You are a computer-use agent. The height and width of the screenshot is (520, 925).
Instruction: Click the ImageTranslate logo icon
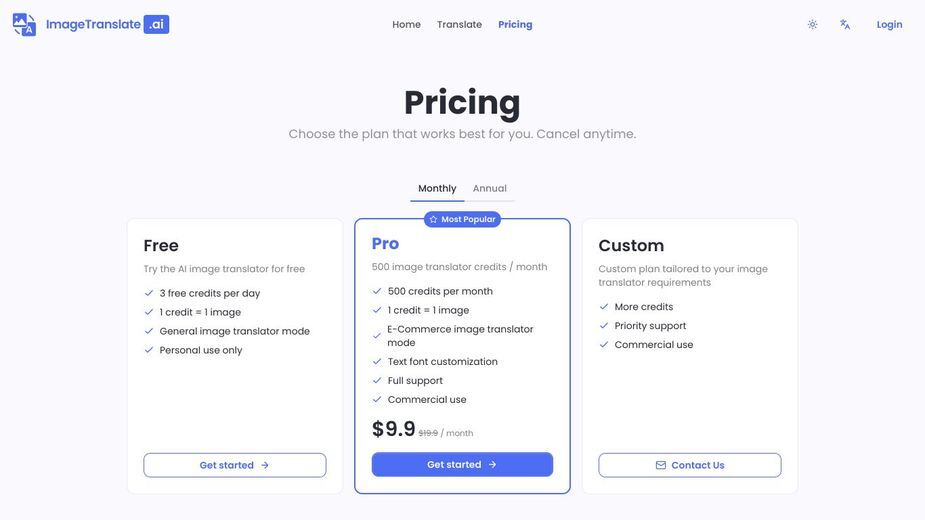(x=24, y=24)
